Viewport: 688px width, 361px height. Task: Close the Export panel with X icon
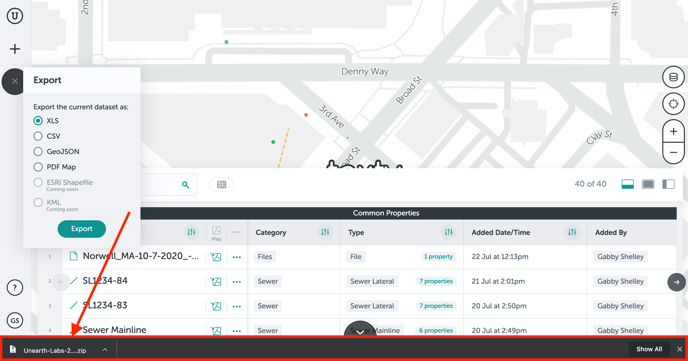click(x=14, y=81)
